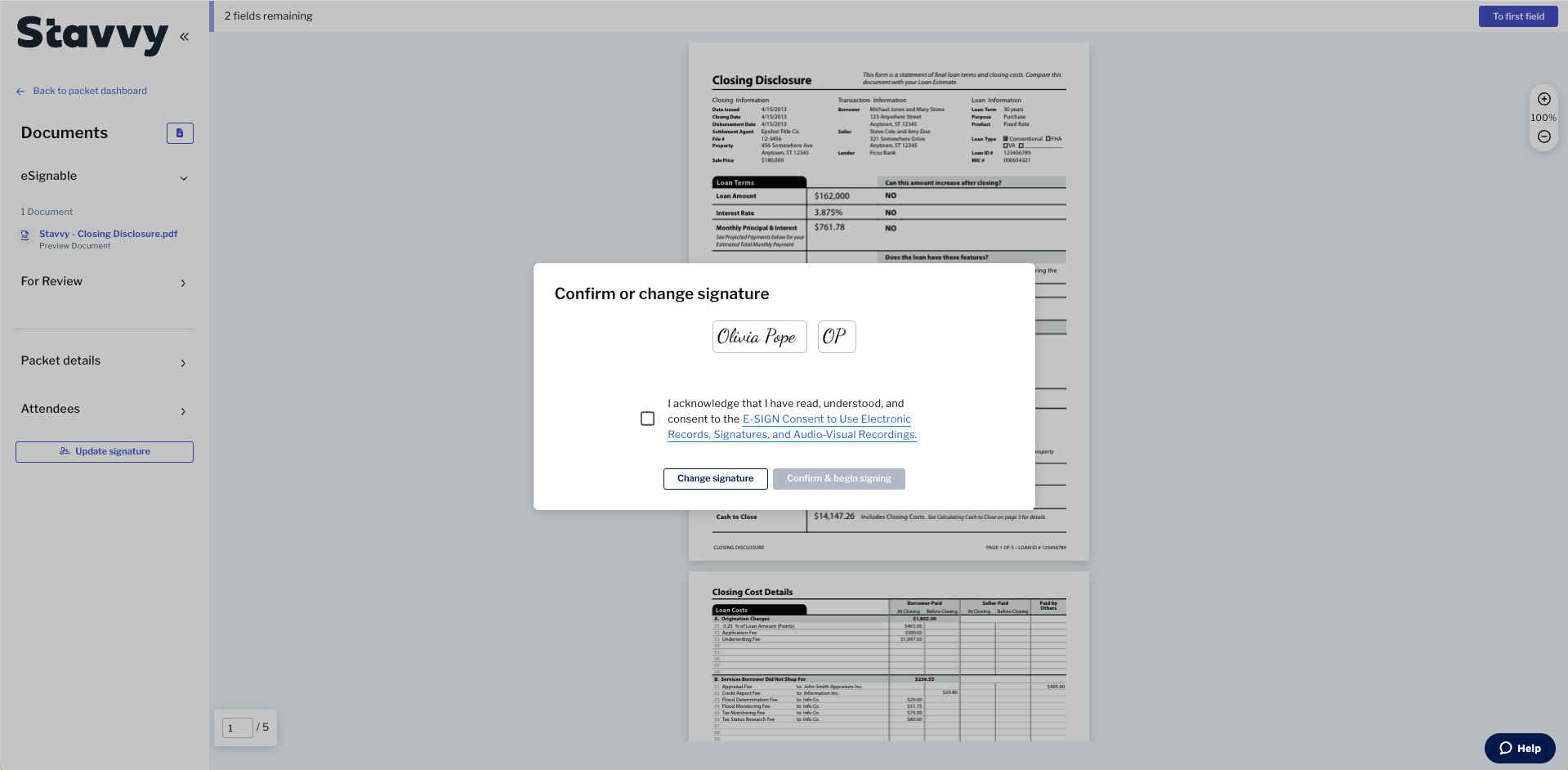The image size is (1568, 770).
Task: Expand the For Review section
Action: (183, 283)
